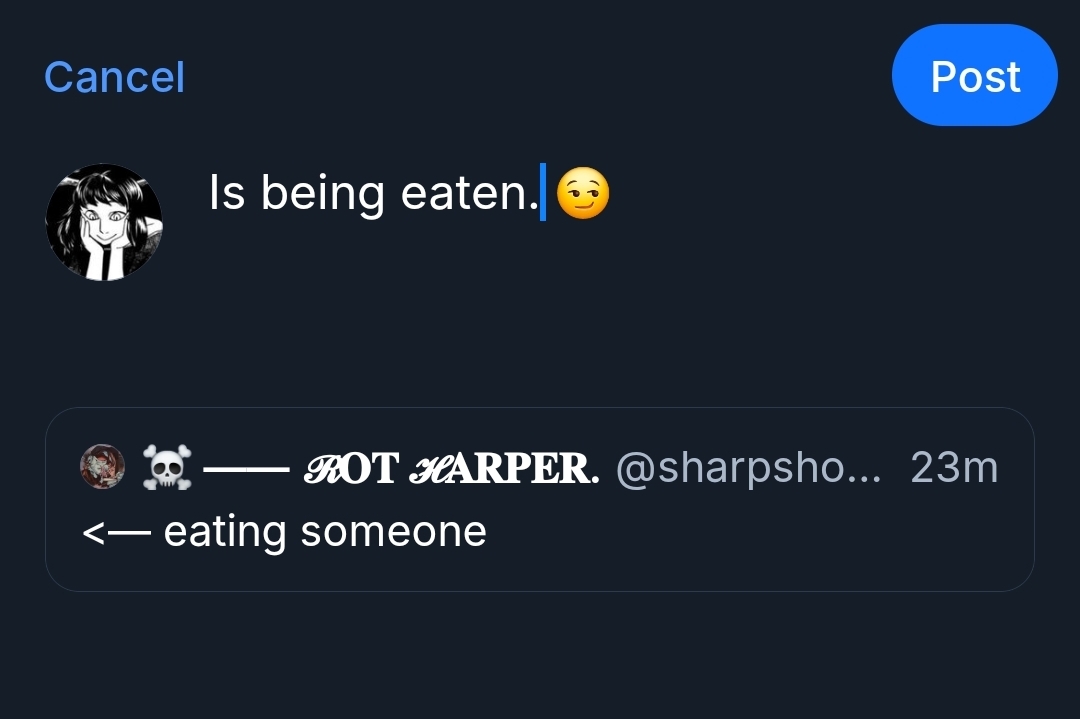1080x719 pixels.
Task: Click the word "someone" in the quote
Action: click(x=393, y=531)
